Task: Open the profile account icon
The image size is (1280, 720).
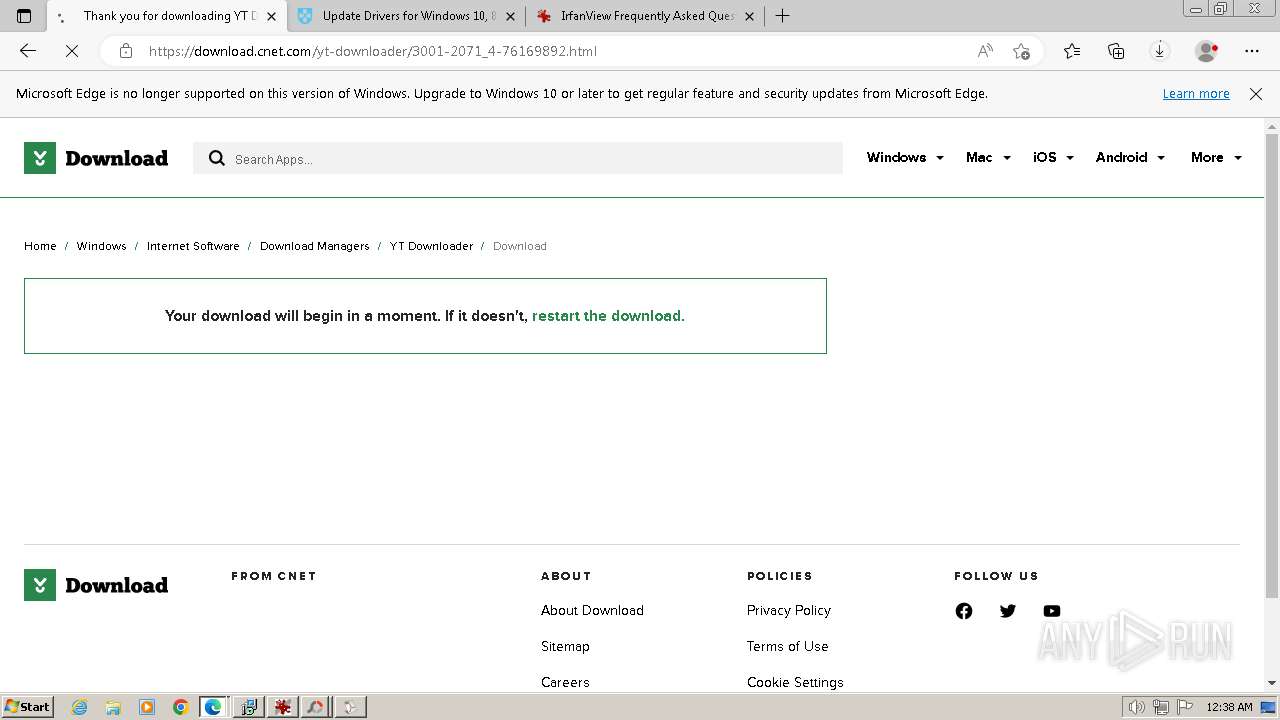Action: [1207, 51]
